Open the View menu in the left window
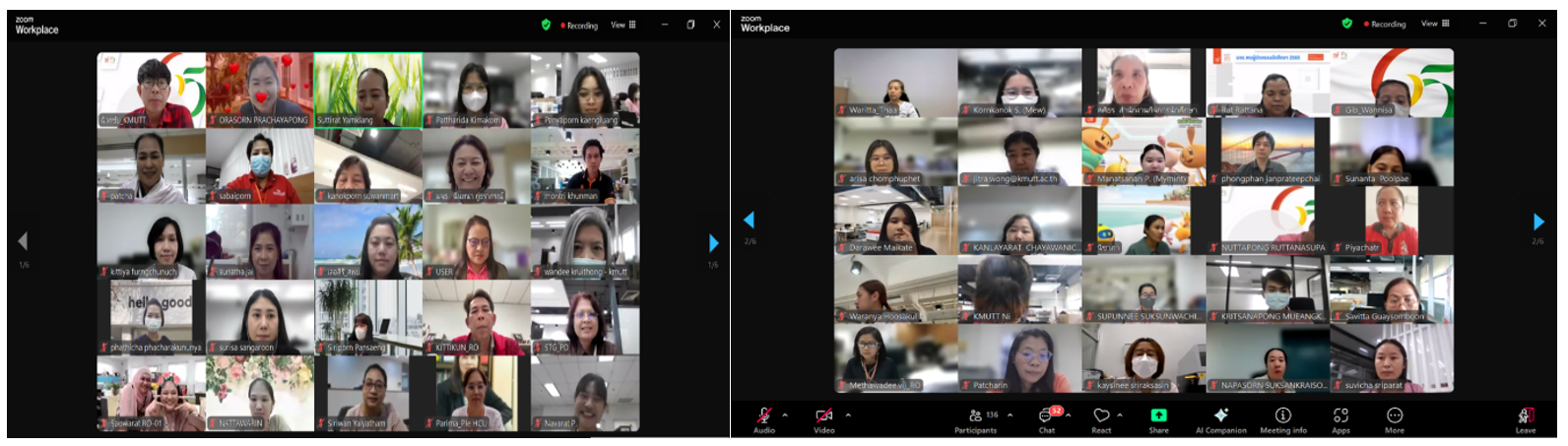 (x=622, y=25)
